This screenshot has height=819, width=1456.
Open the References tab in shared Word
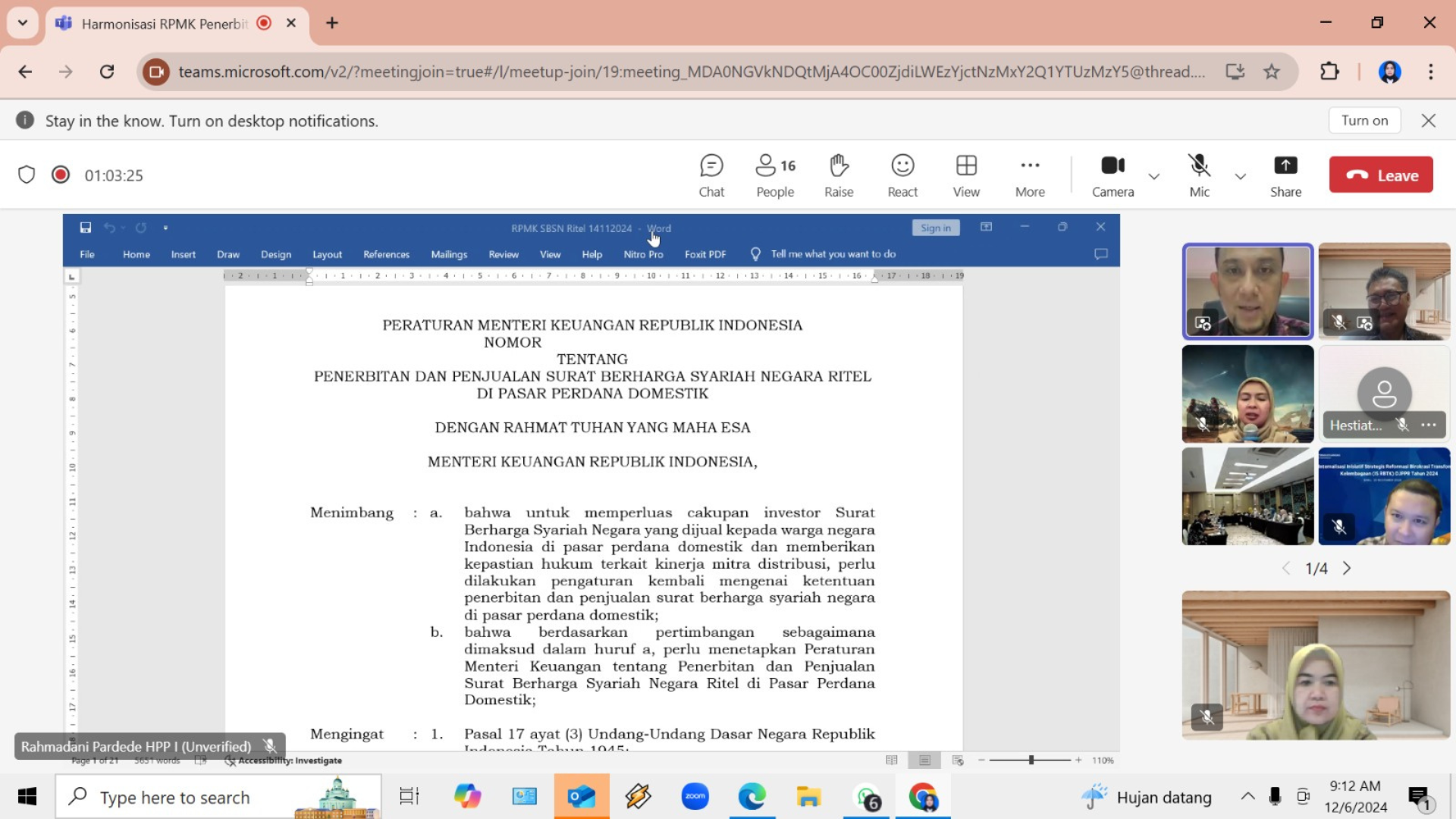pos(386,254)
